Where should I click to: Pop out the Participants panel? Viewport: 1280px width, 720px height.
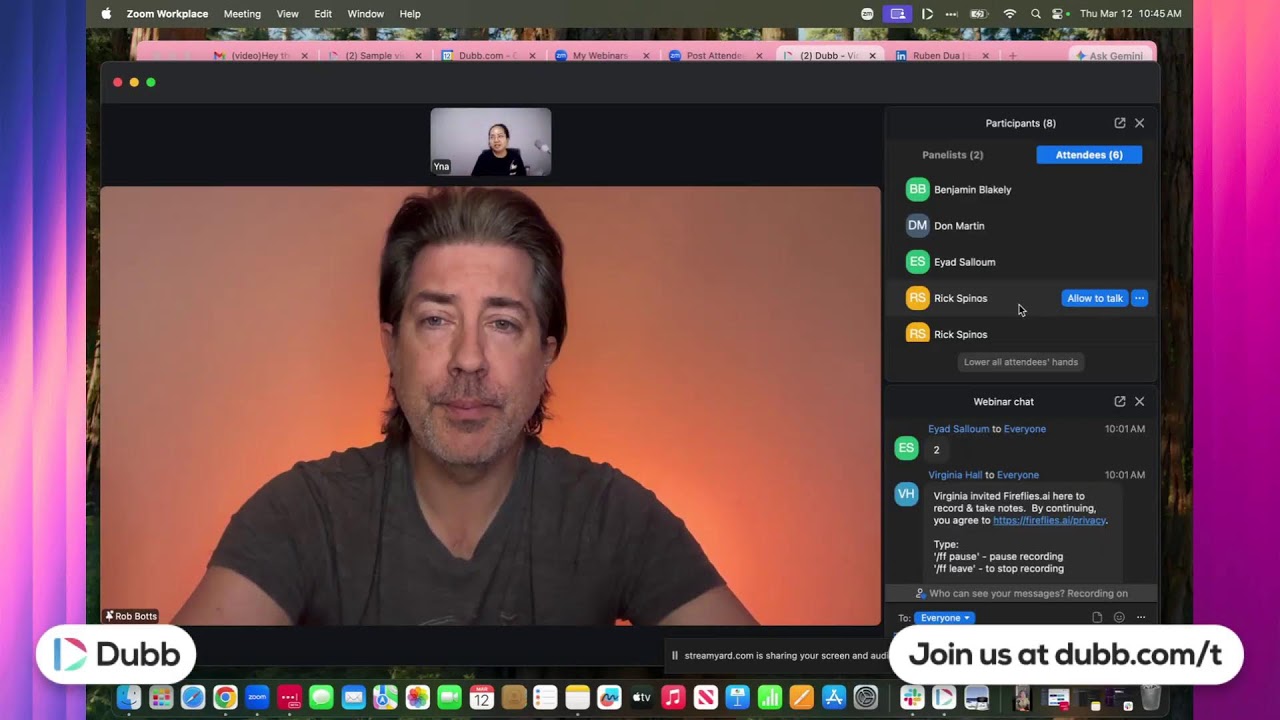click(x=1120, y=123)
